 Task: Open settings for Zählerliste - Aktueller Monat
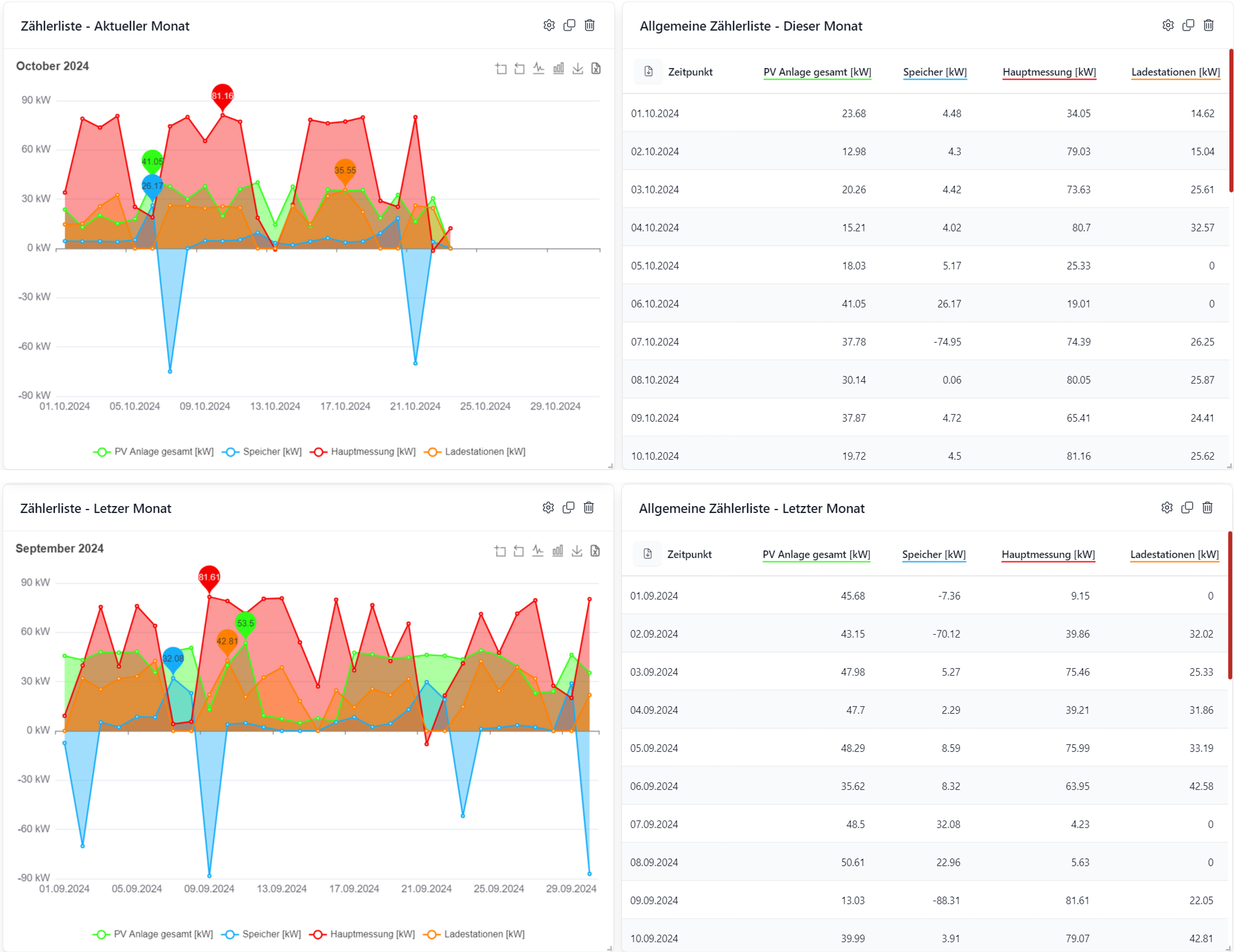pos(549,26)
